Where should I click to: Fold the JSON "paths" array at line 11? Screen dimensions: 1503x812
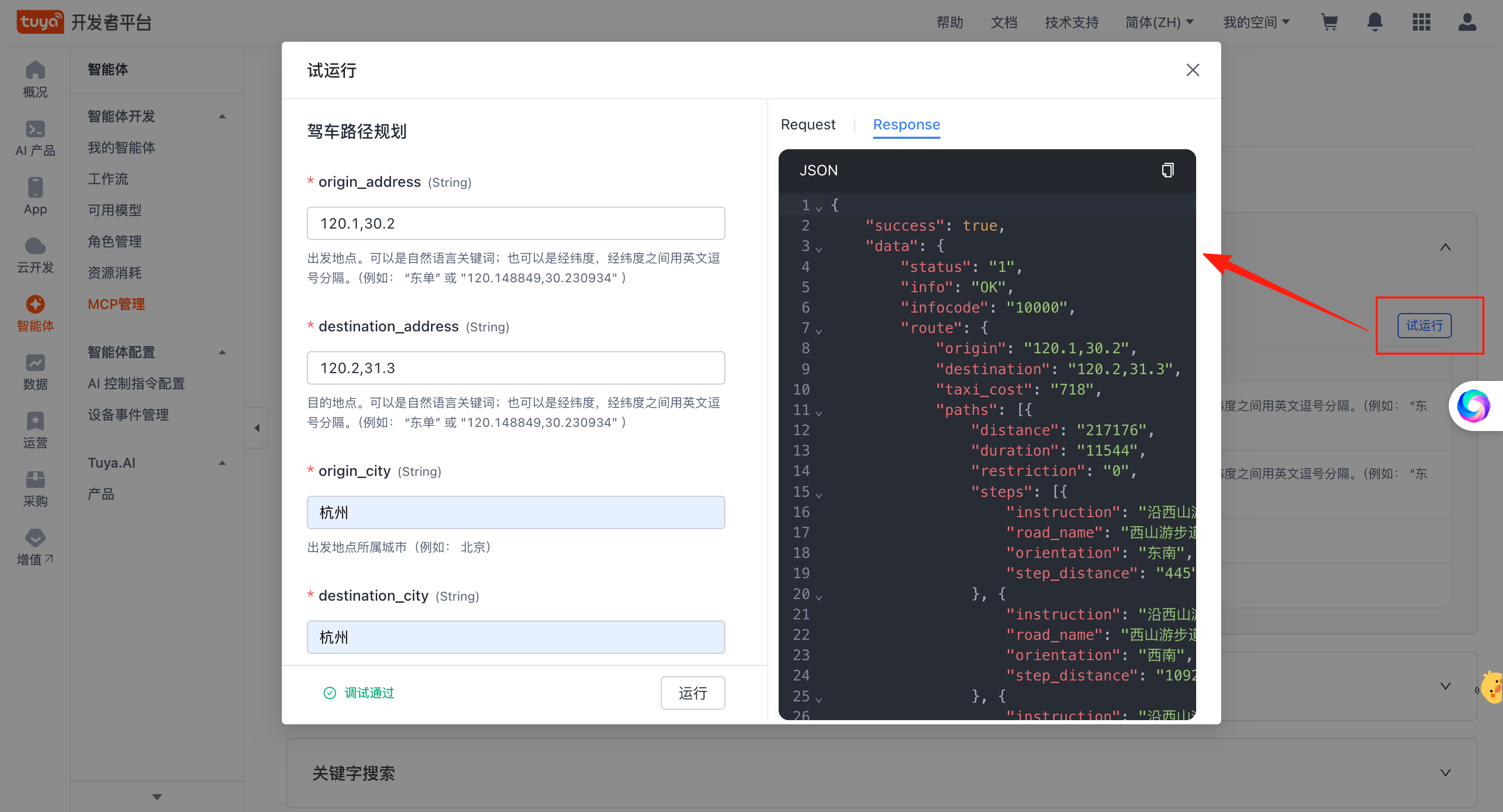(x=819, y=413)
